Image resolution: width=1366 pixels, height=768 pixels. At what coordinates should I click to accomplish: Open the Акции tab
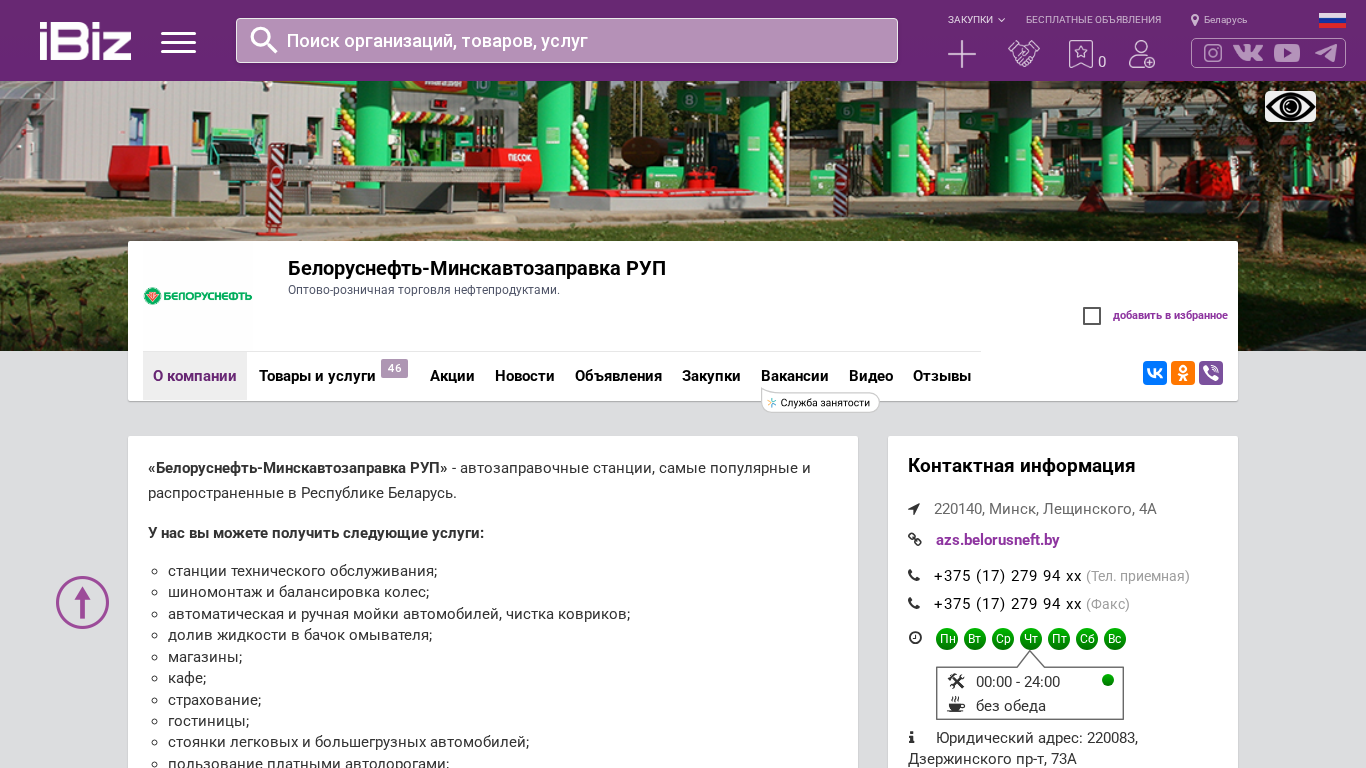point(452,376)
